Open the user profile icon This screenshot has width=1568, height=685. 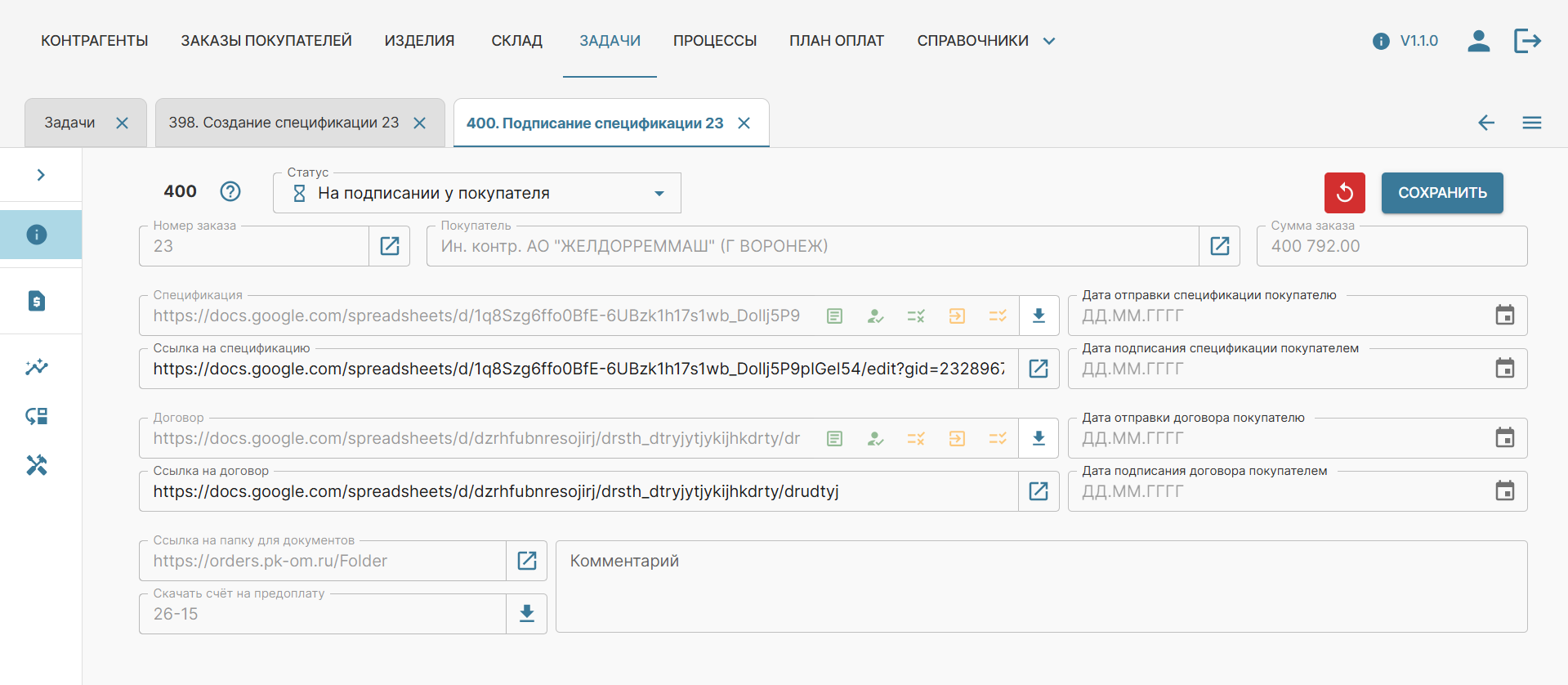point(1478,41)
